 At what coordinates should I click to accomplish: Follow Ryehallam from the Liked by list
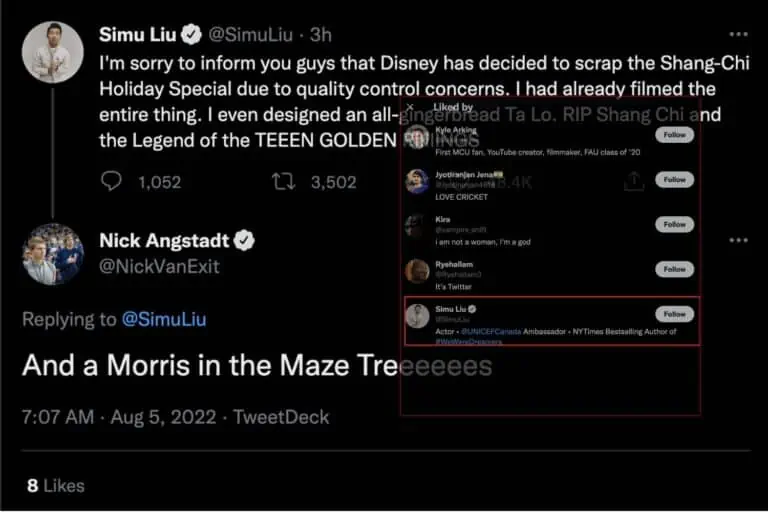pos(674,270)
